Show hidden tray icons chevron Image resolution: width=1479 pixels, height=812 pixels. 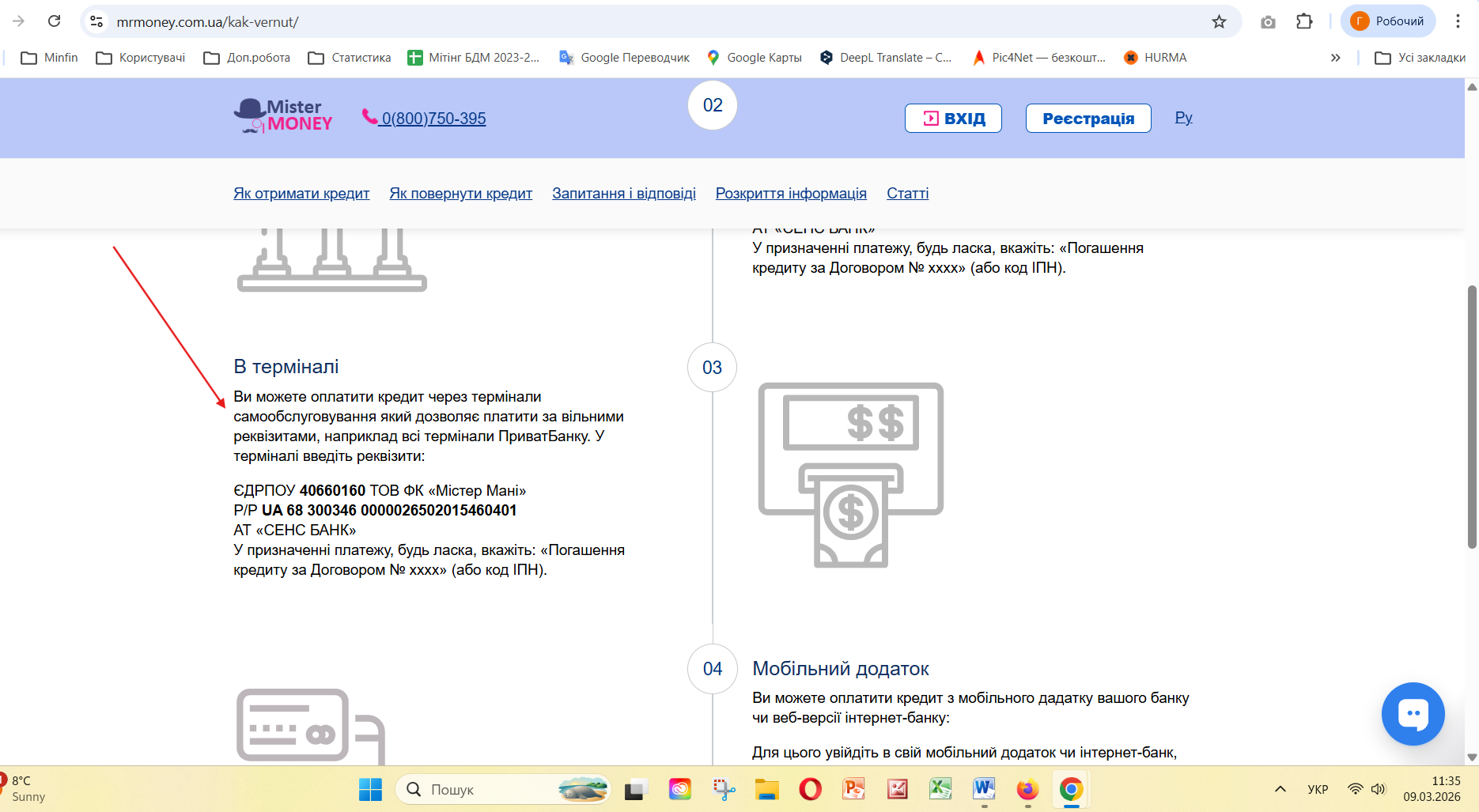point(1280,789)
